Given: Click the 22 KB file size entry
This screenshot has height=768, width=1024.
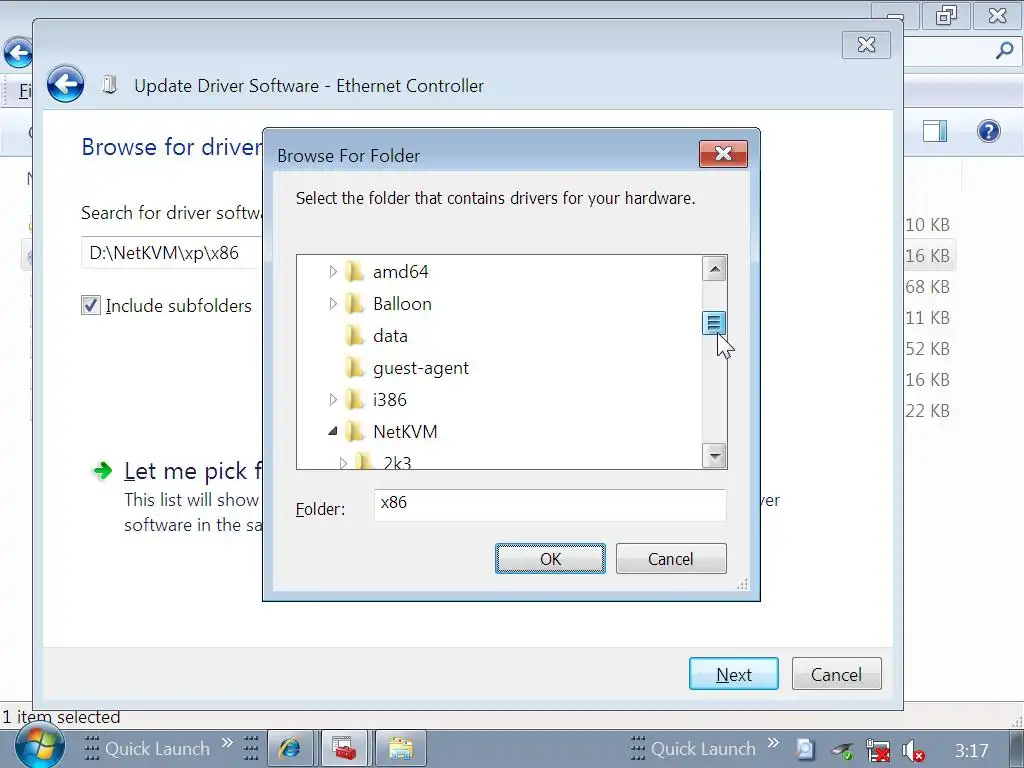Looking at the screenshot, I should click(927, 411).
